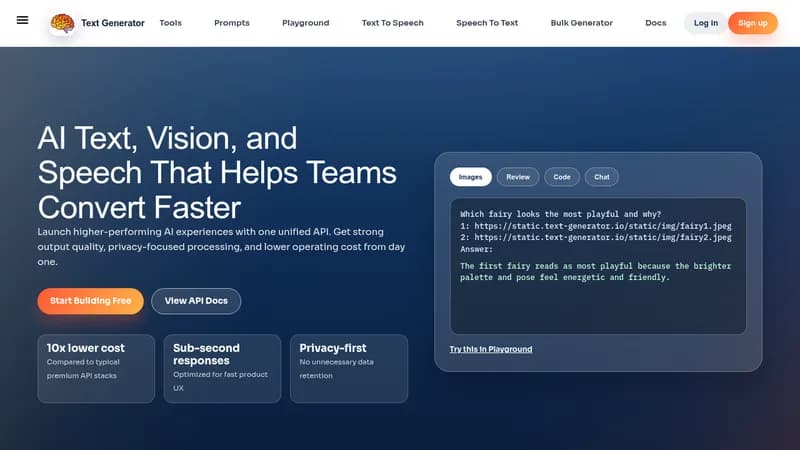Open the Docs link

(656, 23)
